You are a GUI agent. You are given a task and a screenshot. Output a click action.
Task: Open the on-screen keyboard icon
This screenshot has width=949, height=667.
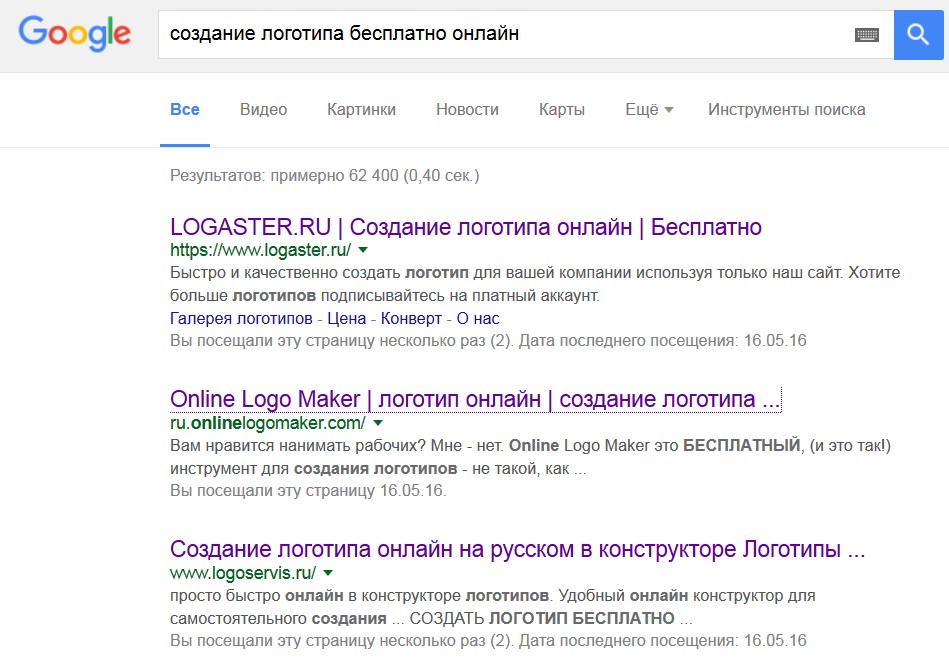tap(866, 35)
